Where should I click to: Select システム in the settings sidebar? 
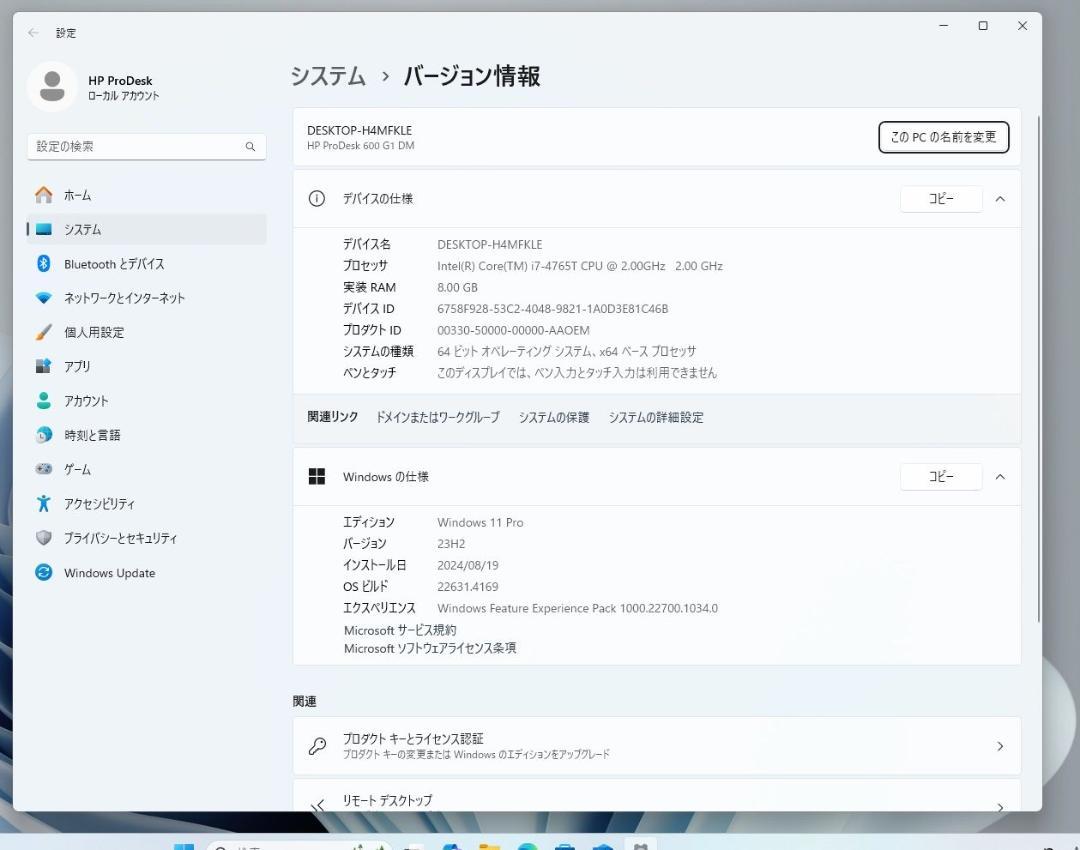pos(146,229)
